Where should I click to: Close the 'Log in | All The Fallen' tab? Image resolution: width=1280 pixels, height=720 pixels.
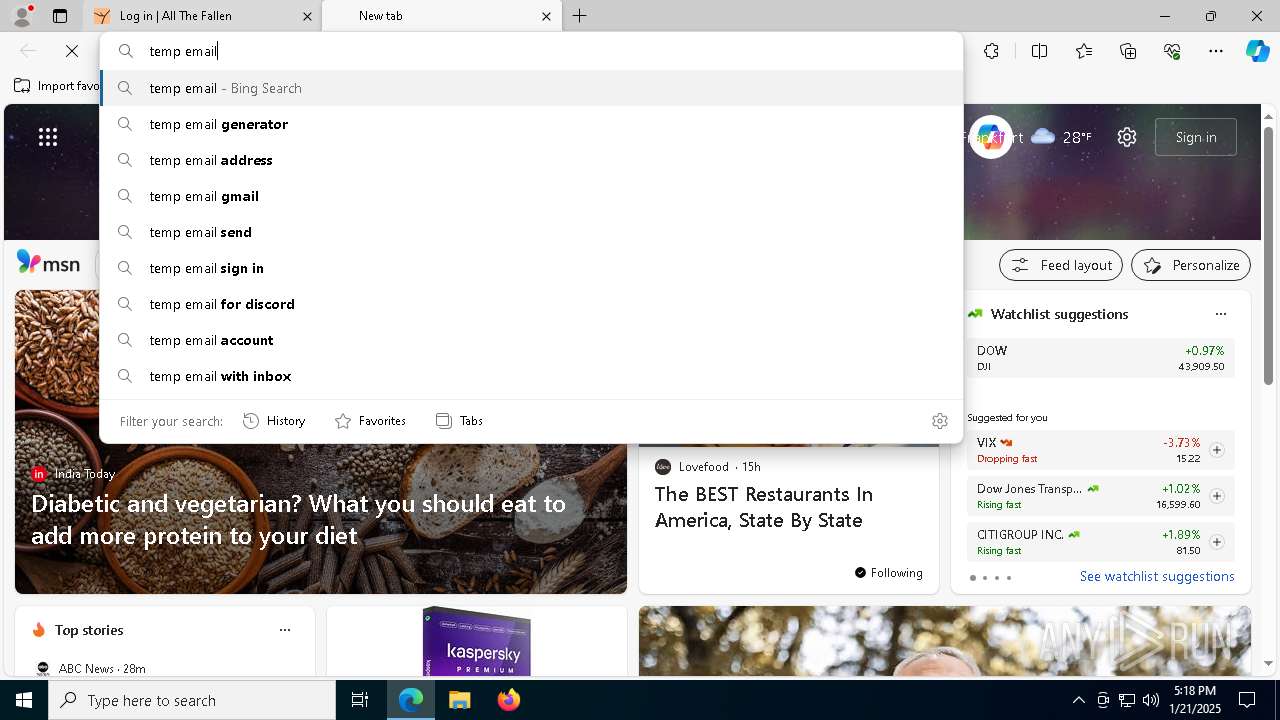307,16
